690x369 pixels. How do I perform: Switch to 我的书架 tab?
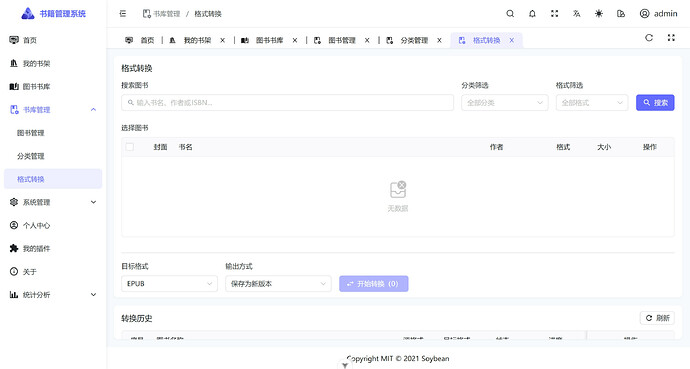(197, 40)
